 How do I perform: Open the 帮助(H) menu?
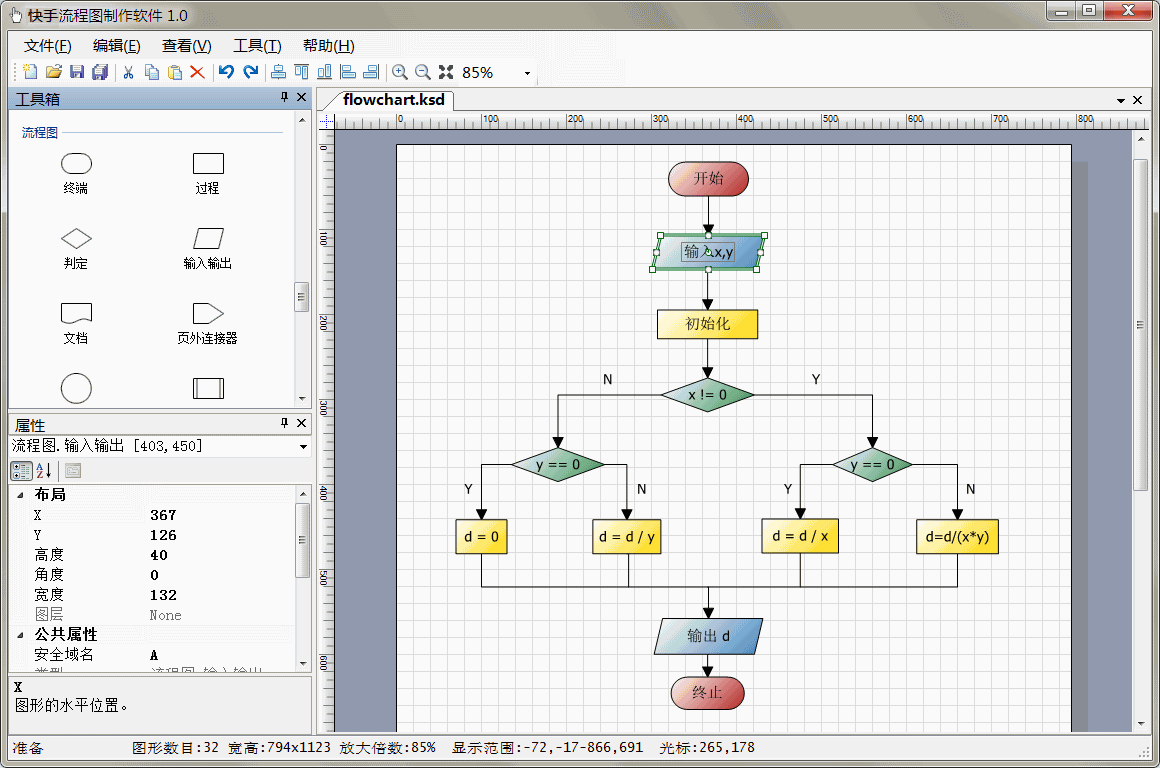(x=328, y=46)
